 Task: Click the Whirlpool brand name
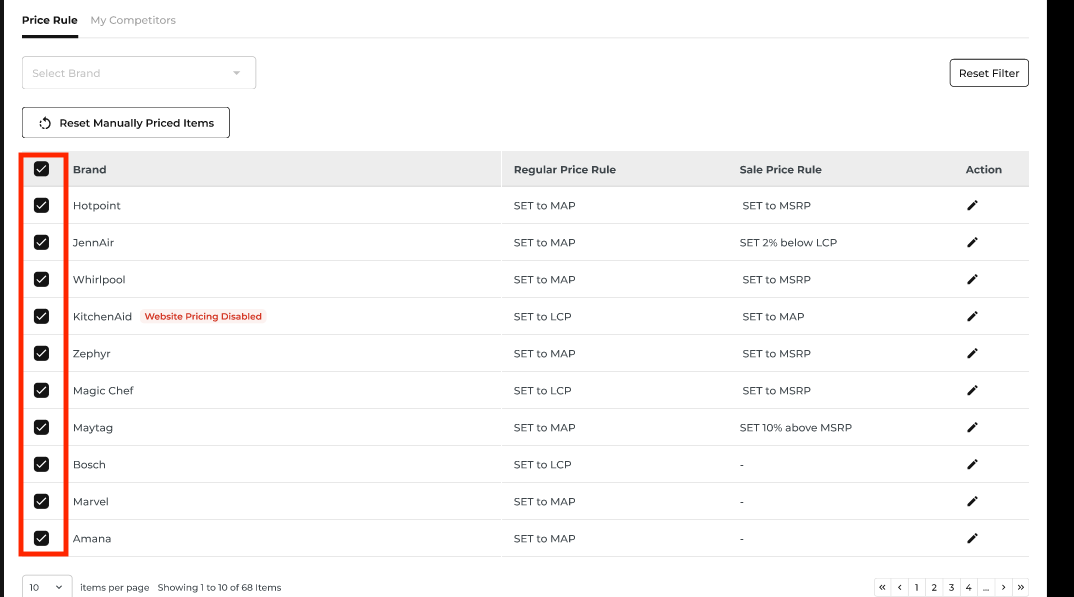(99, 279)
